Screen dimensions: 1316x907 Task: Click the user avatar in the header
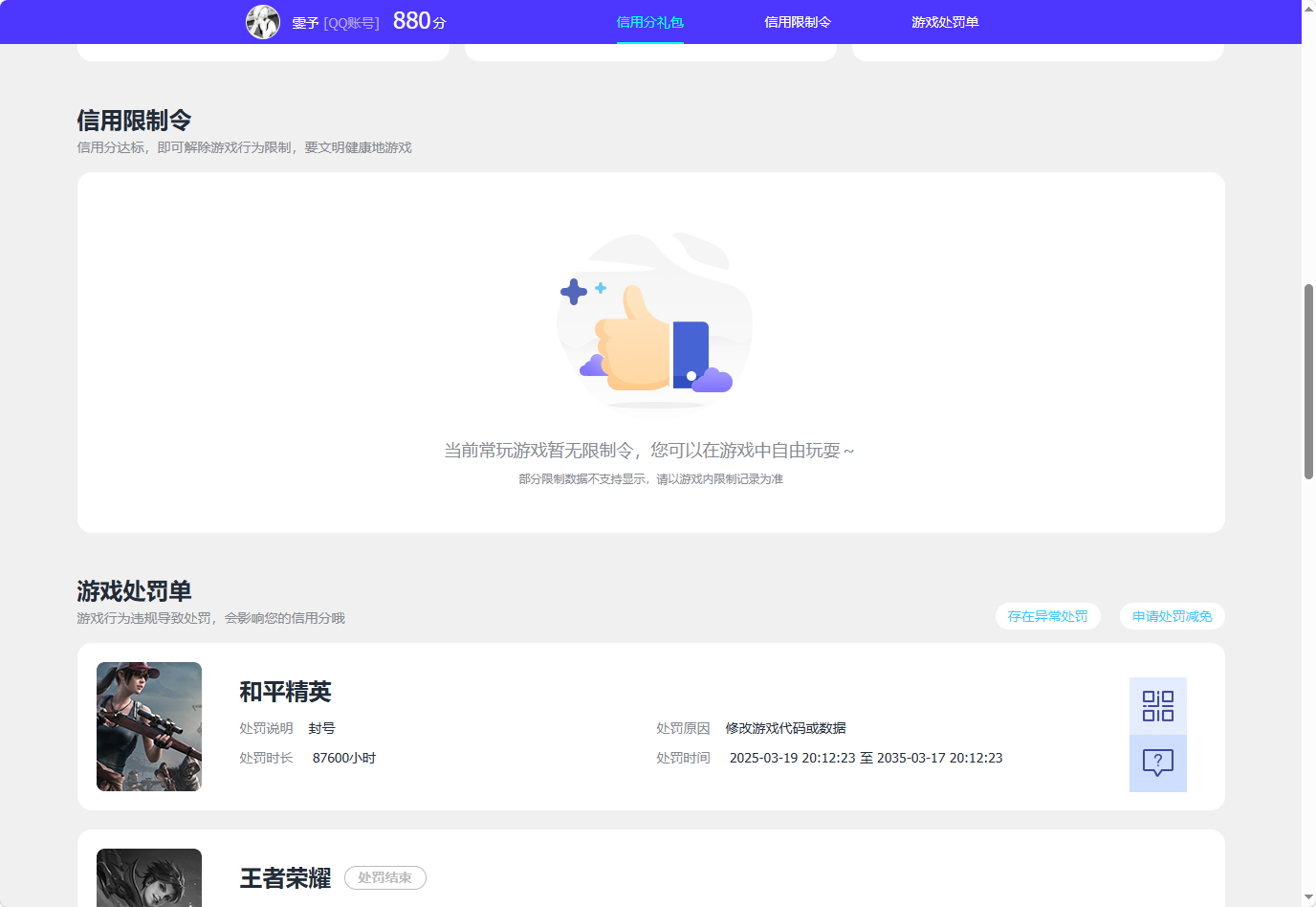pos(263,22)
